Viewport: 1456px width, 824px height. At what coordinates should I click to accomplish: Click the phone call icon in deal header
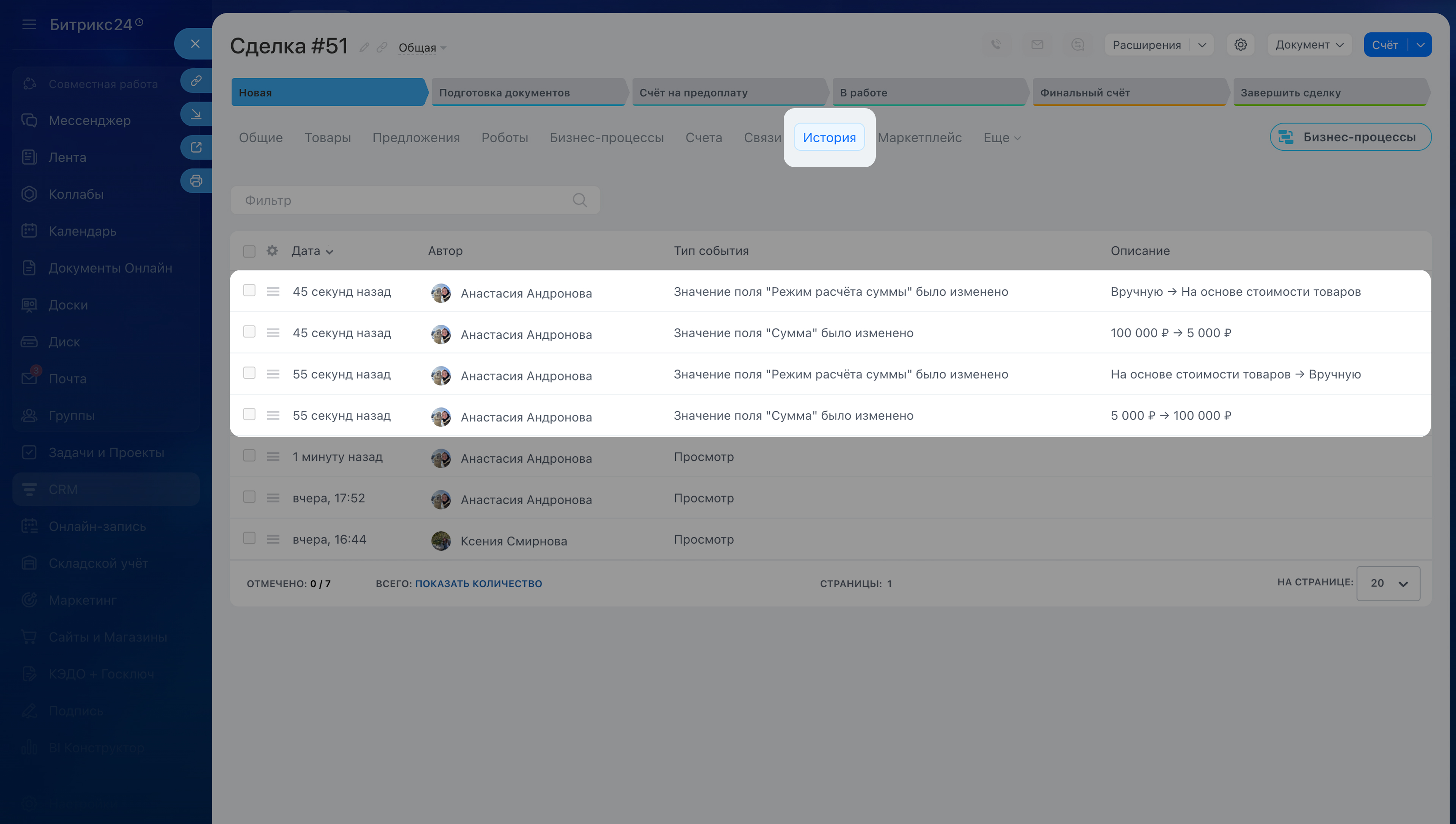tap(996, 45)
